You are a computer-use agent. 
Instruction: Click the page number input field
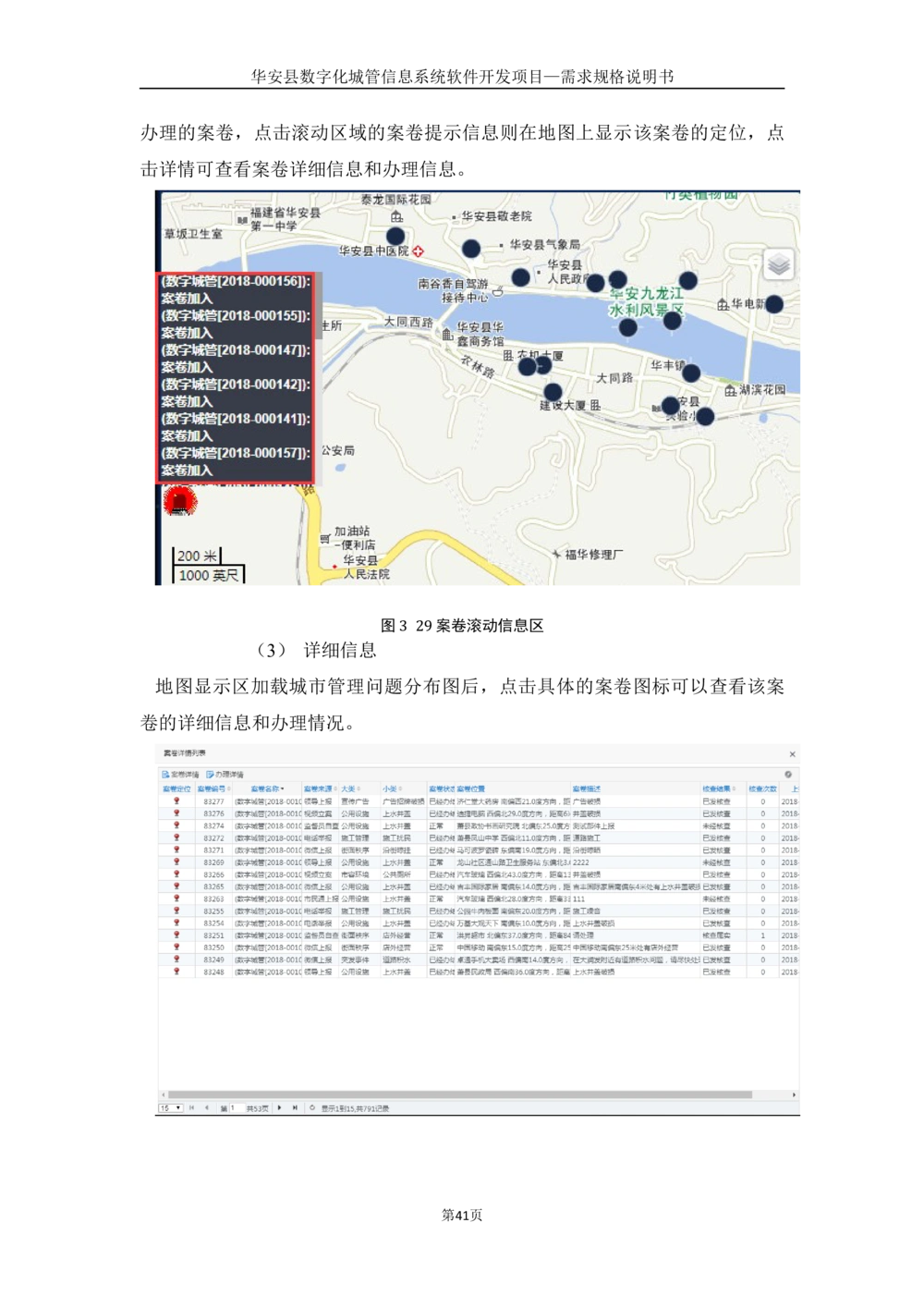click(x=237, y=1107)
